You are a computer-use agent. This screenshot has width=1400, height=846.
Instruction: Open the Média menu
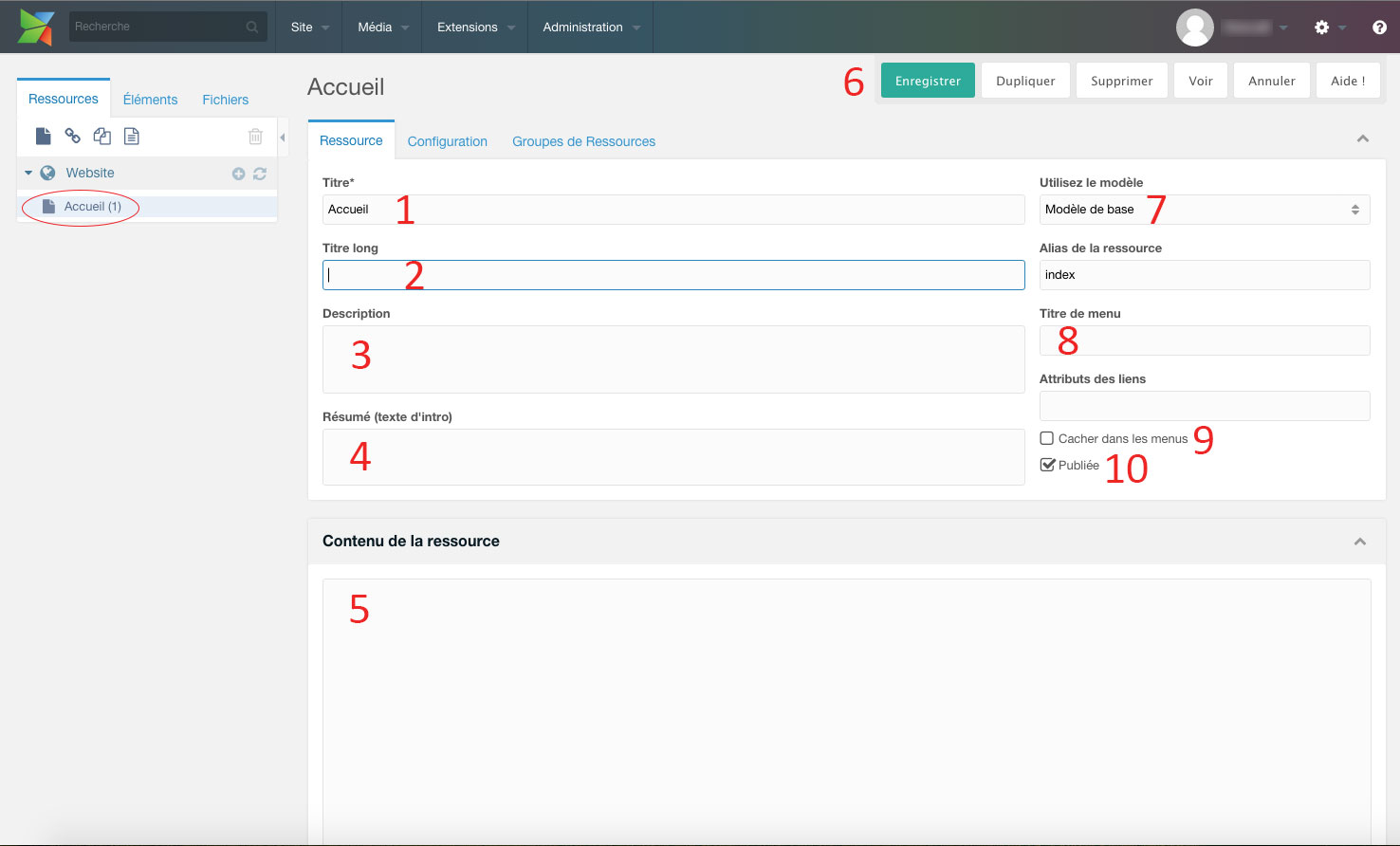(383, 28)
